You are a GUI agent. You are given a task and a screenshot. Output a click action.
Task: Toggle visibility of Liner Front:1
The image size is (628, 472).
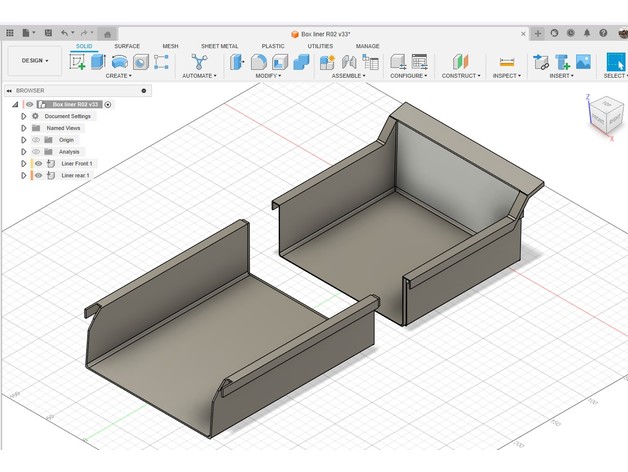[38, 163]
